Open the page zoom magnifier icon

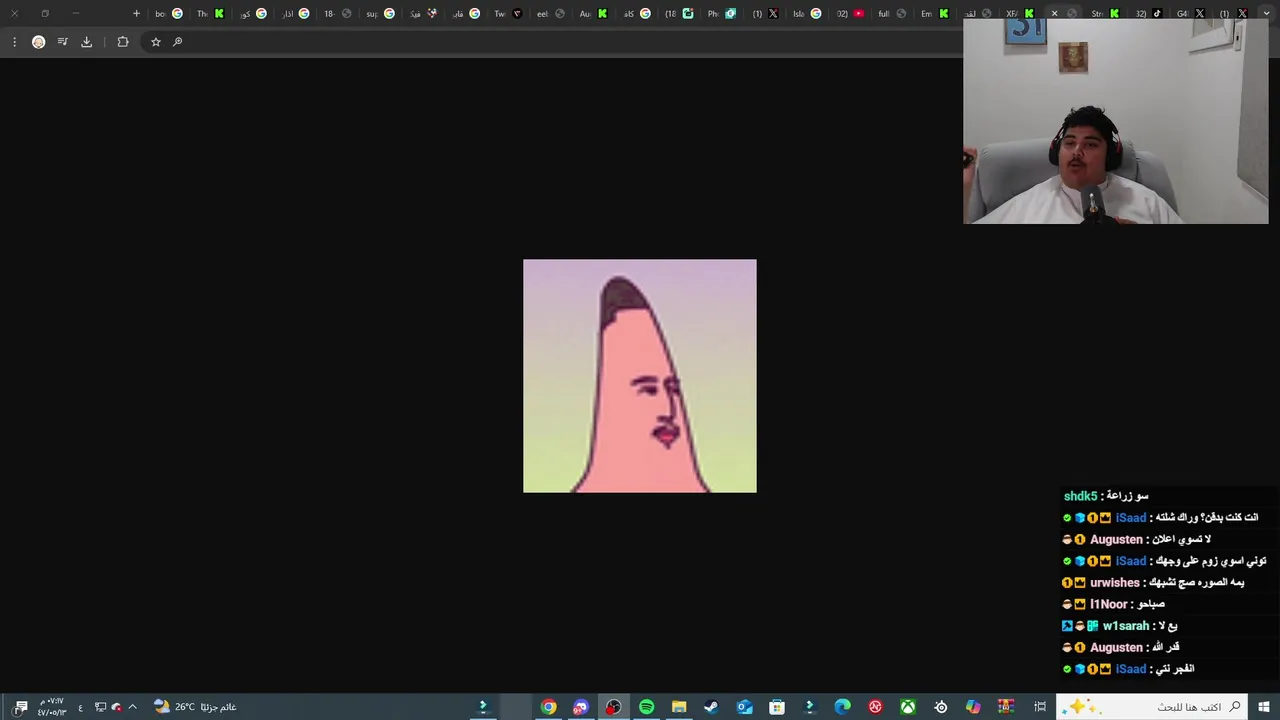pyautogui.click(x=177, y=42)
